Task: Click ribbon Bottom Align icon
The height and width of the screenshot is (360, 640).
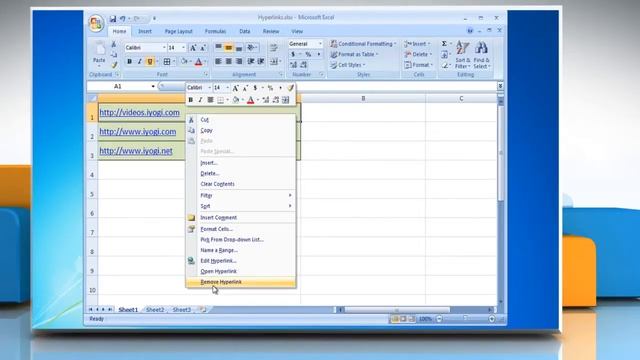Action: 239,47
